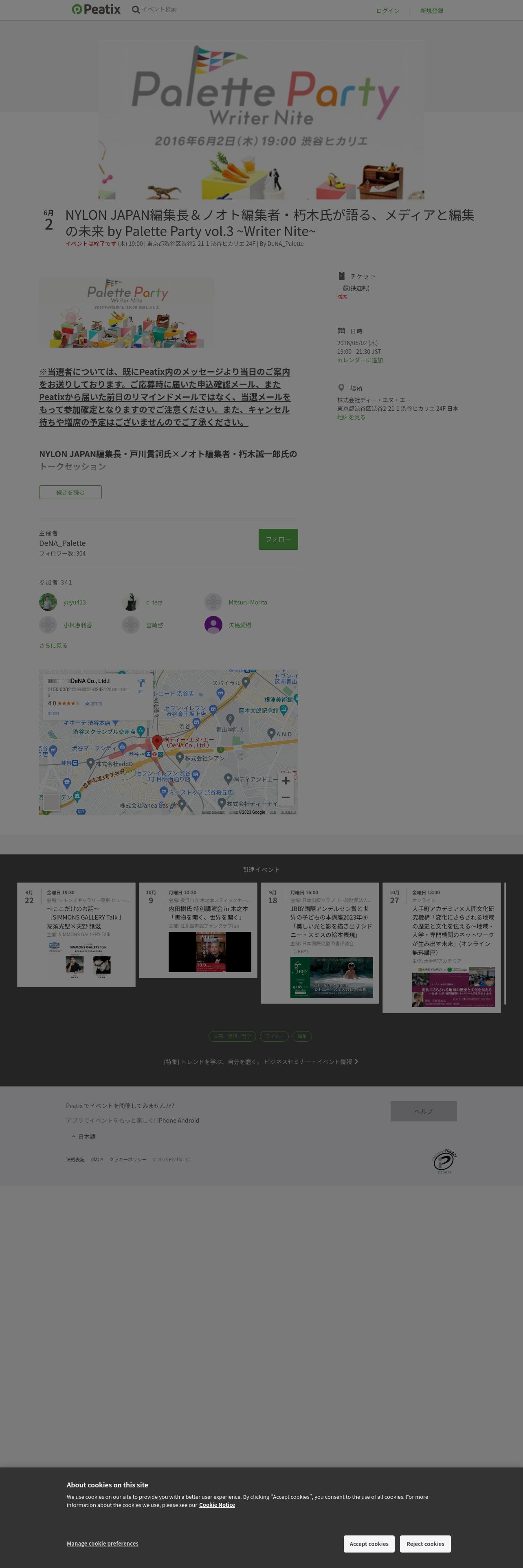
Task: Click the ticket icon beside チケット
Action: coord(342,276)
